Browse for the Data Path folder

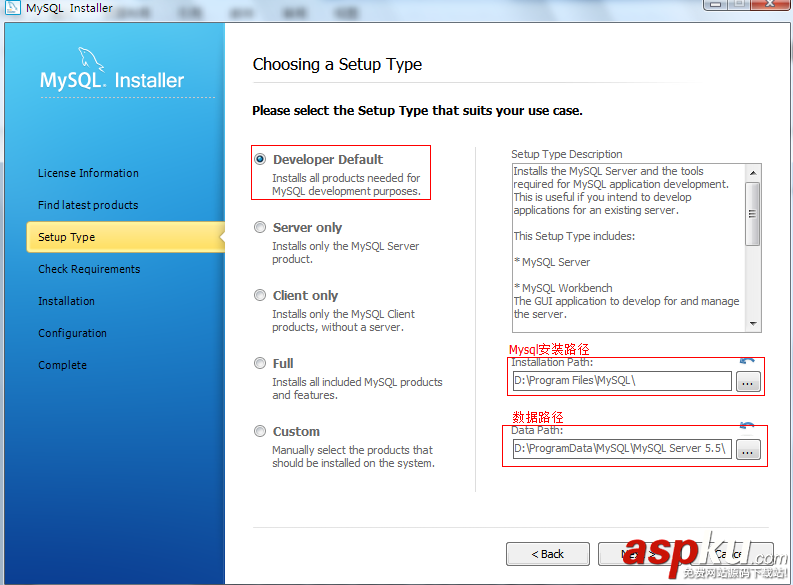pyautogui.click(x=748, y=449)
